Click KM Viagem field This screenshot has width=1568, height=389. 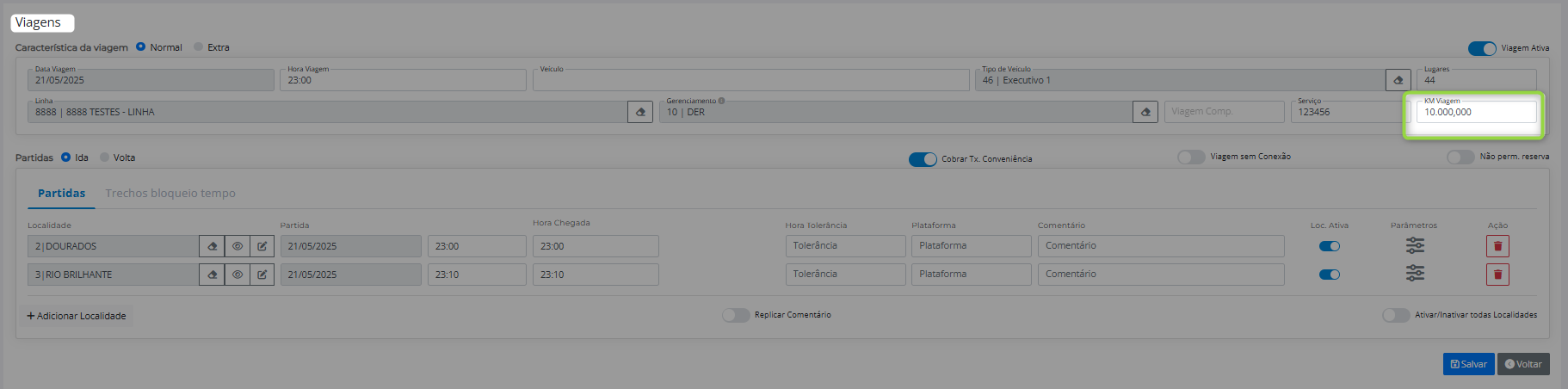(x=1476, y=112)
